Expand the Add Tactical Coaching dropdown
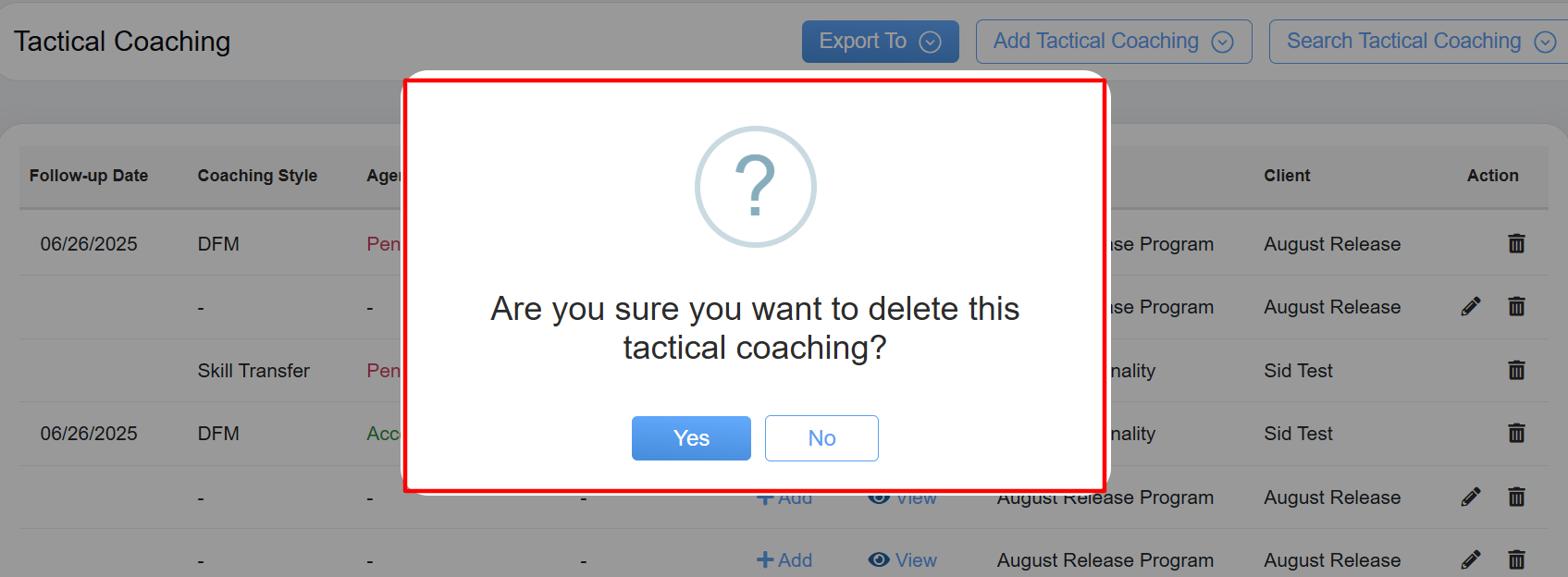Screen dimensions: 1568x577 1113,42
